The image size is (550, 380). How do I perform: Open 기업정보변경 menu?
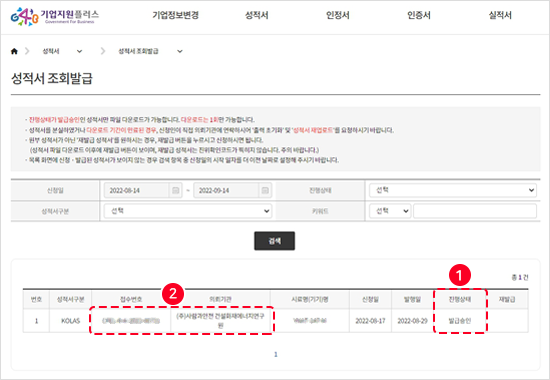click(175, 15)
